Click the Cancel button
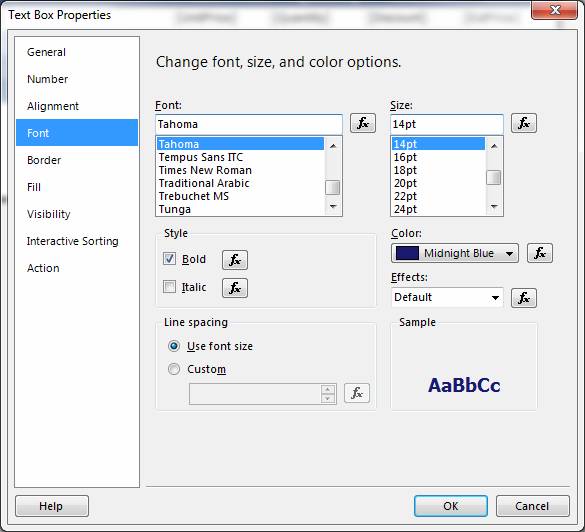Image resolution: width=585 pixels, height=532 pixels. (x=532, y=506)
